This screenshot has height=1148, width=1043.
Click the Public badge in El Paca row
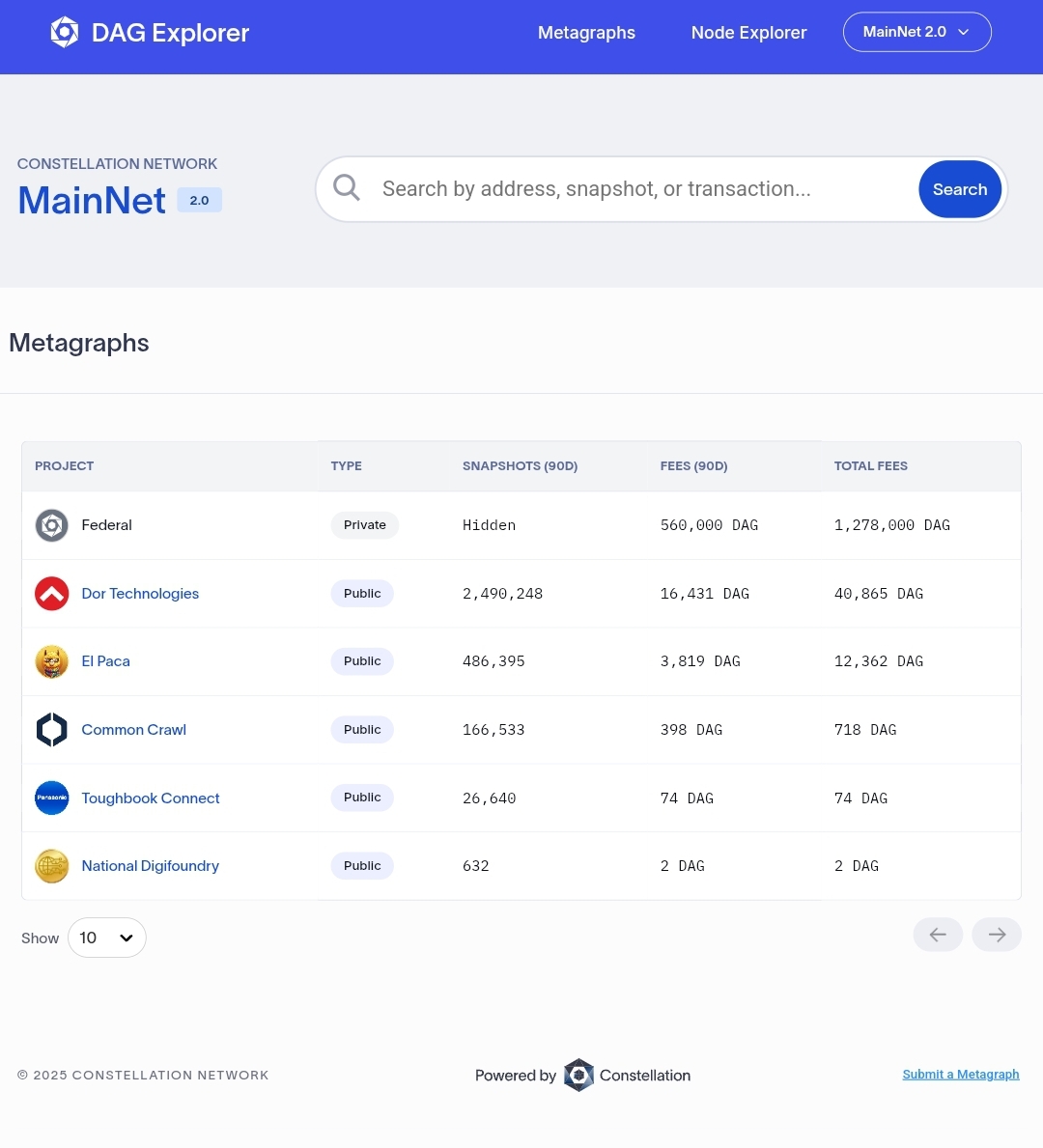point(362,661)
